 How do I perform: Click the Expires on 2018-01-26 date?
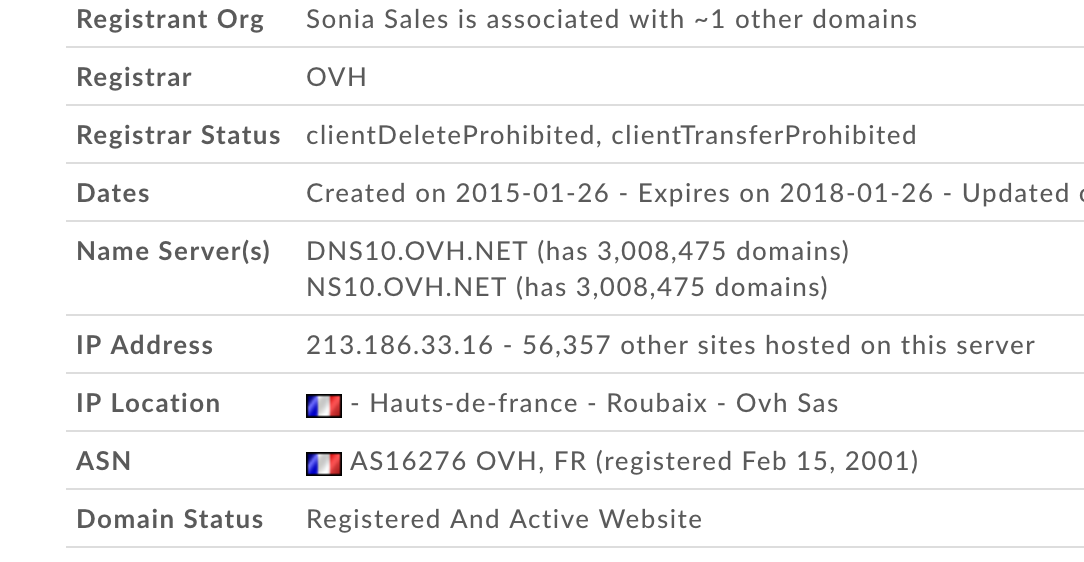click(785, 193)
